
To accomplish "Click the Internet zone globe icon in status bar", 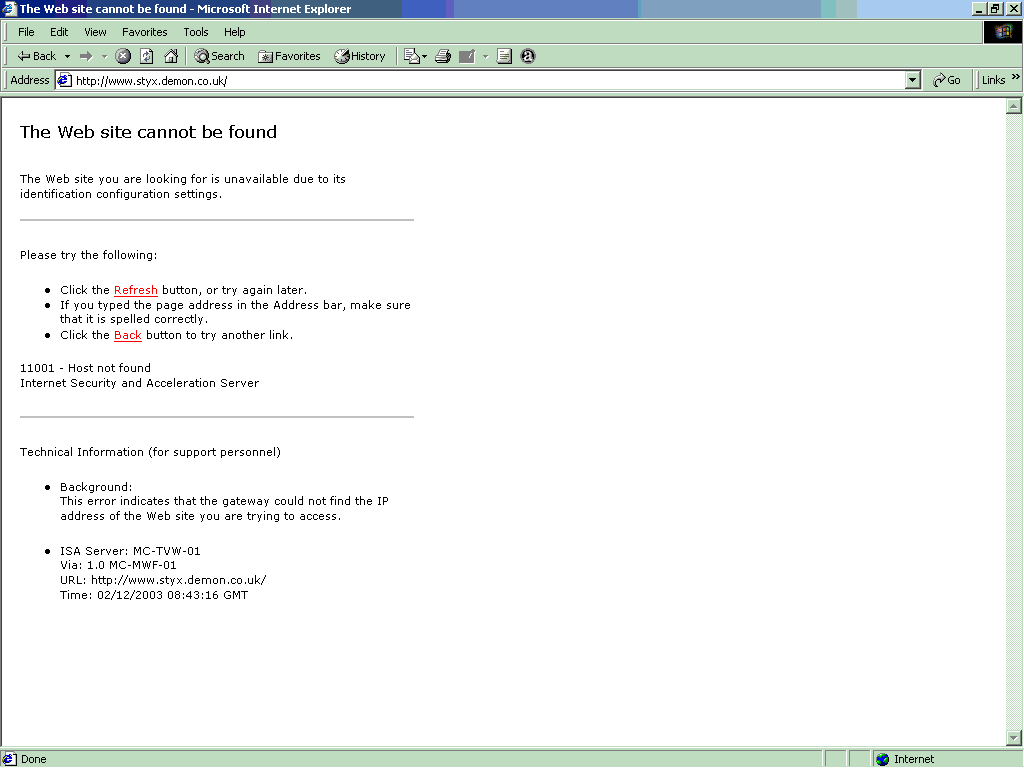I will (883, 759).
